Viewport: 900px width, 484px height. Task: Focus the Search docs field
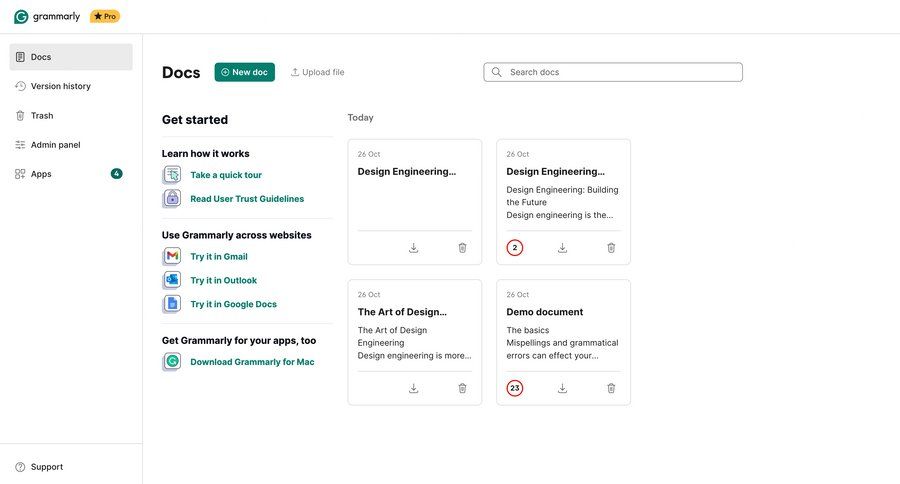[613, 72]
